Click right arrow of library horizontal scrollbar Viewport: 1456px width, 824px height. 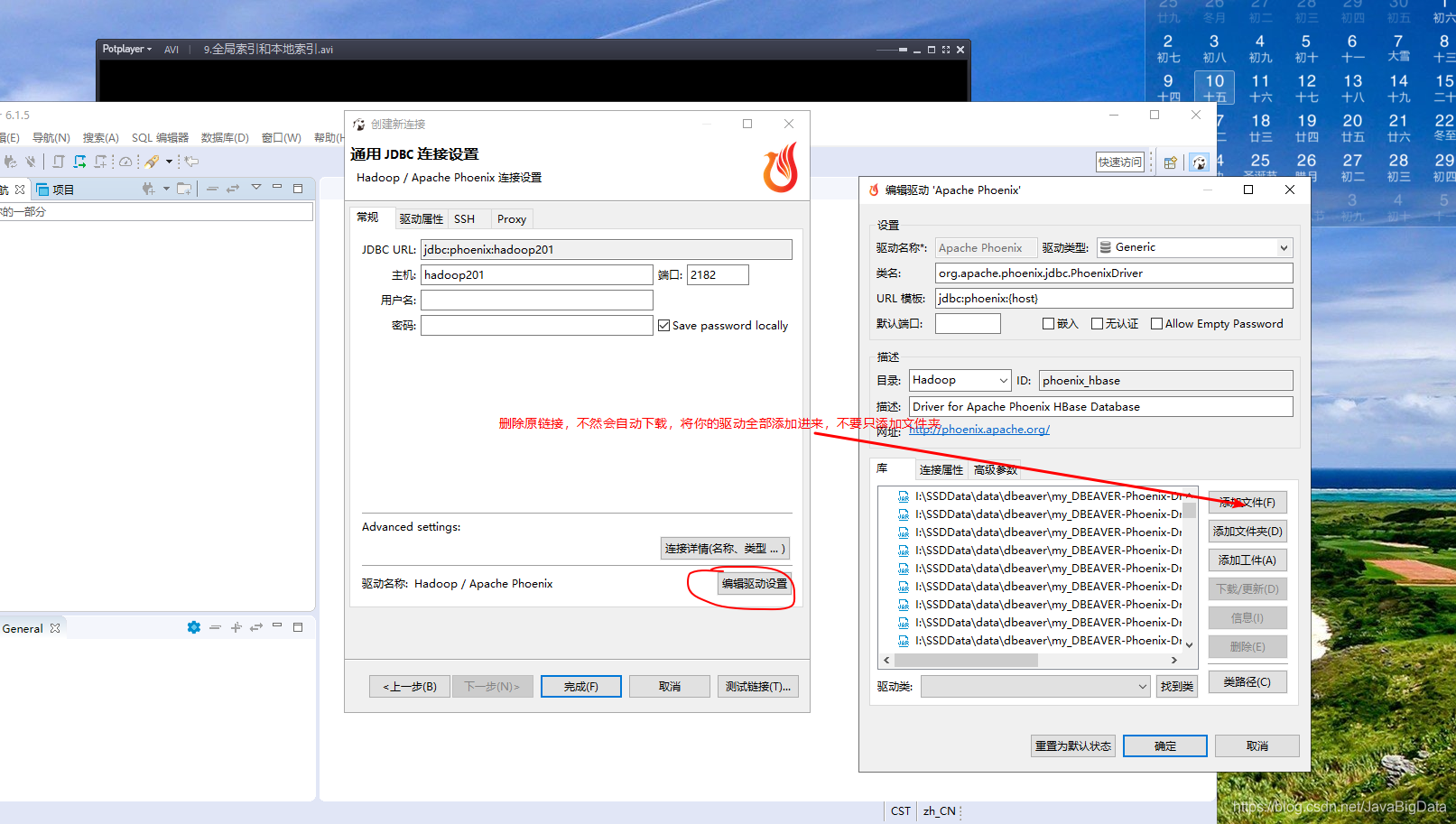1174,661
